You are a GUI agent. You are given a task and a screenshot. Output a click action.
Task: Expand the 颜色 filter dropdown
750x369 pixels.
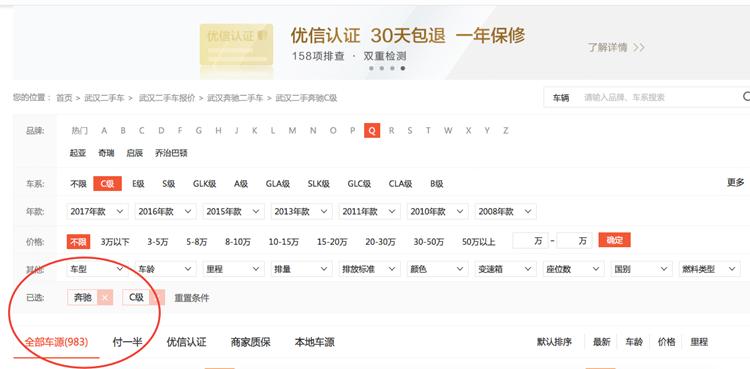pyautogui.click(x=437, y=269)
